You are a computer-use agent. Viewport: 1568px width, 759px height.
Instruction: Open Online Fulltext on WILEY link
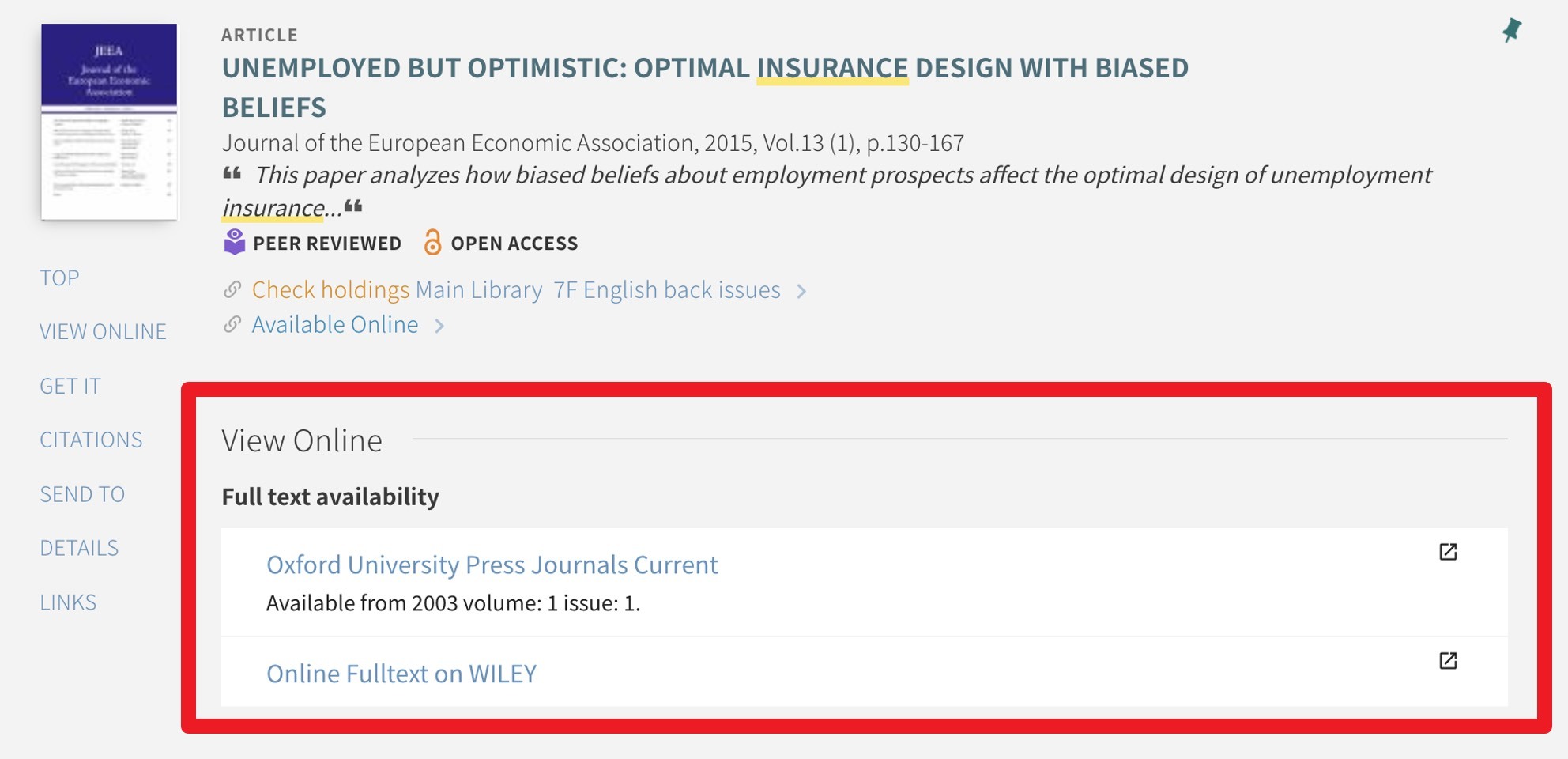[401, 674]
